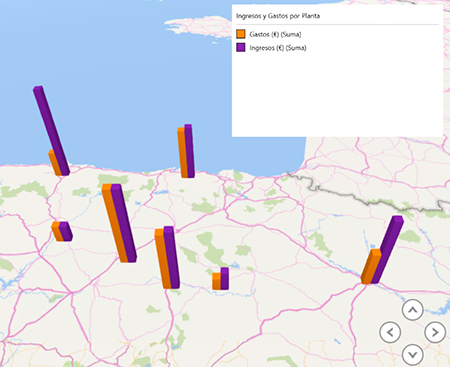Image resolution: width=450 pixels, height=367 pixels.
Task: Select the small purple column in the south center
Action: click(x=225, y=278)
